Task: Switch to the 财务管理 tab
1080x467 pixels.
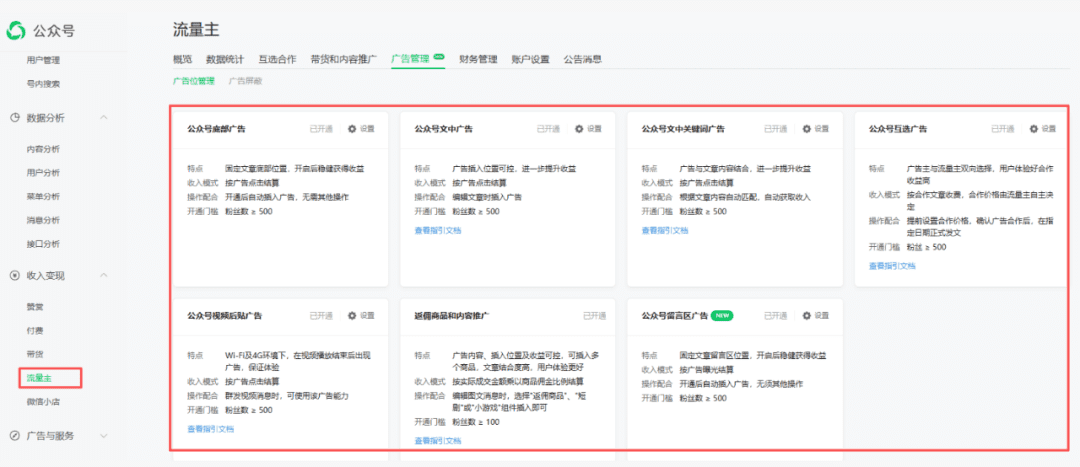Action: (x=478, y=60)
